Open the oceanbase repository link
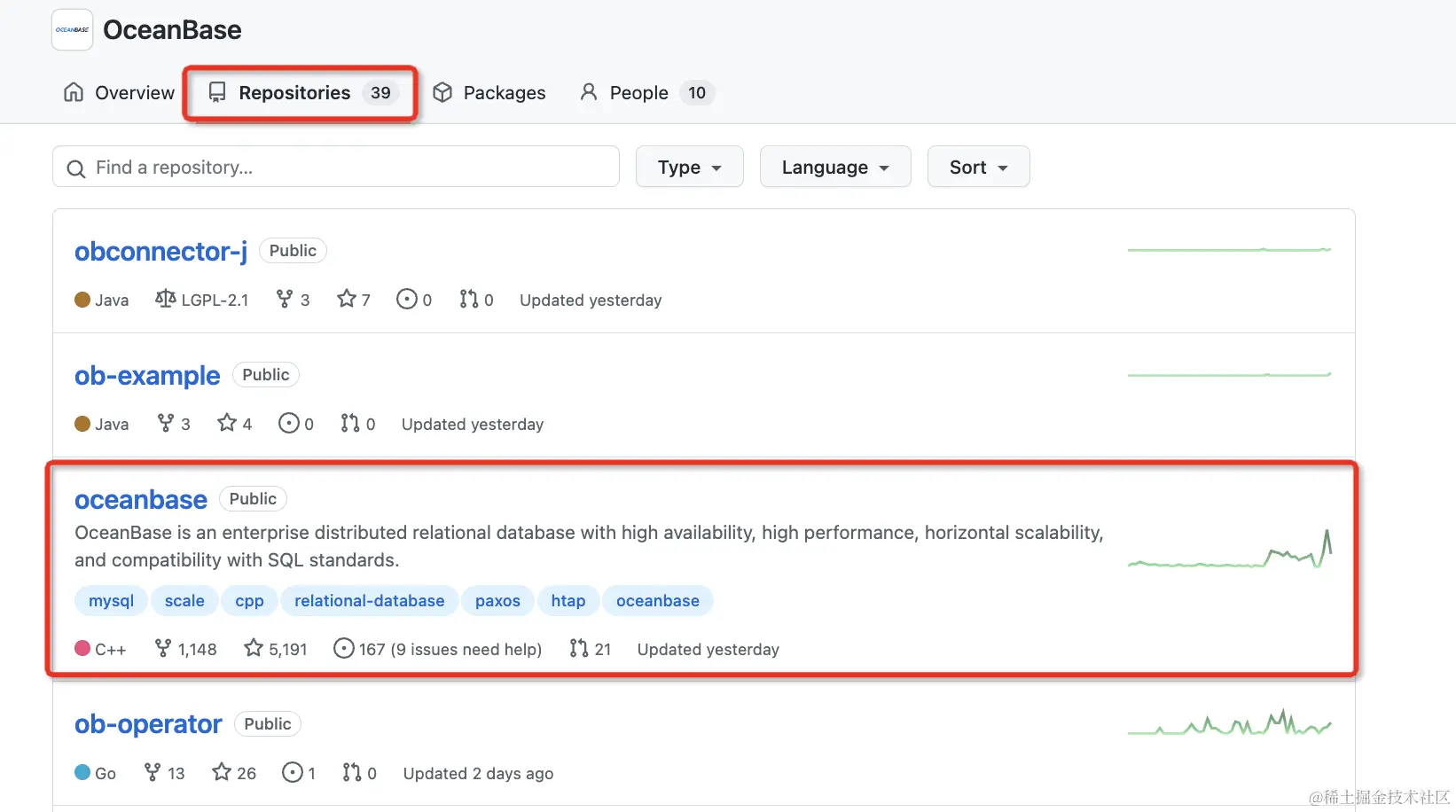 [x=141, y=500]
